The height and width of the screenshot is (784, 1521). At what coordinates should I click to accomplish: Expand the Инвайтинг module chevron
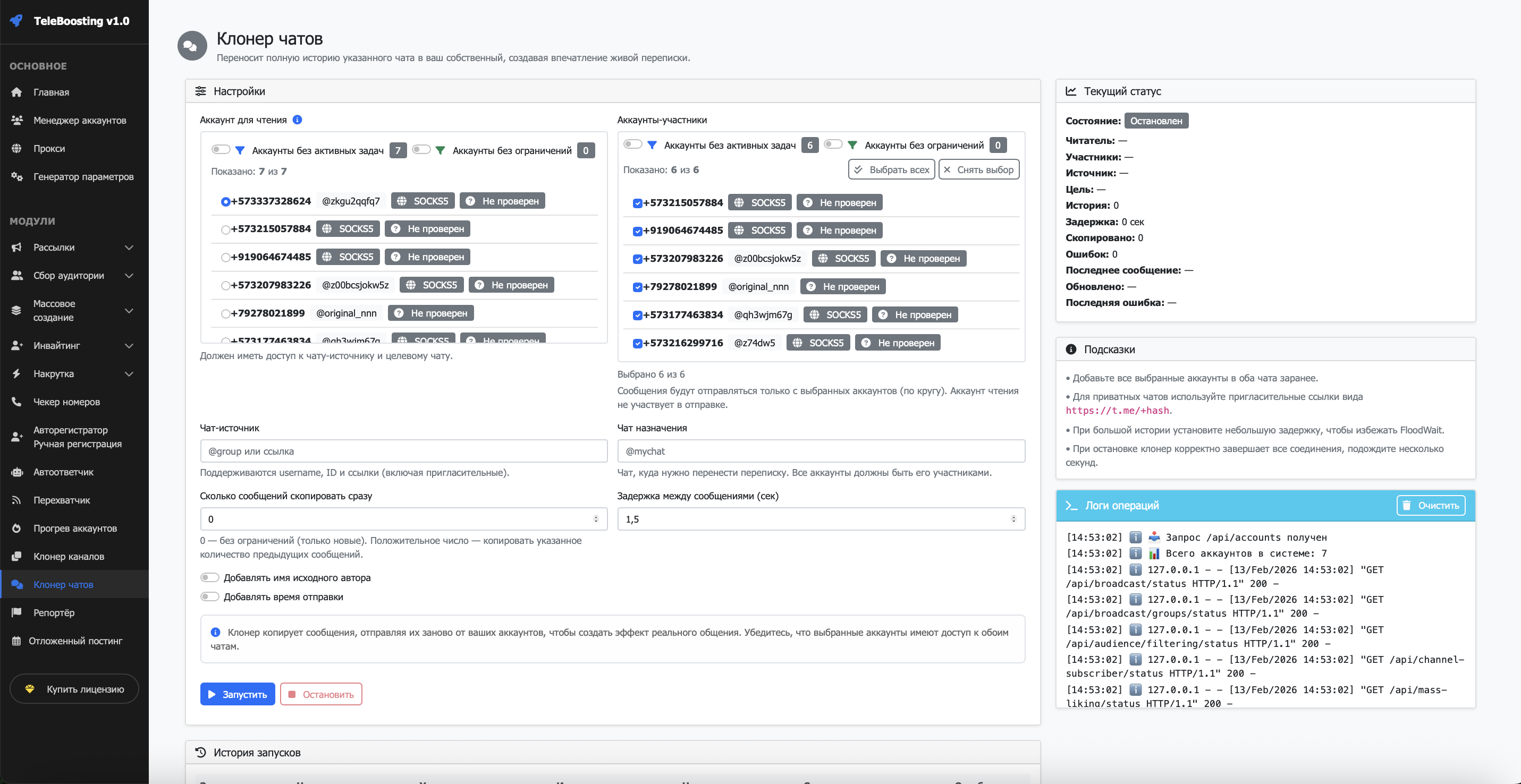(x=129, y=346)
